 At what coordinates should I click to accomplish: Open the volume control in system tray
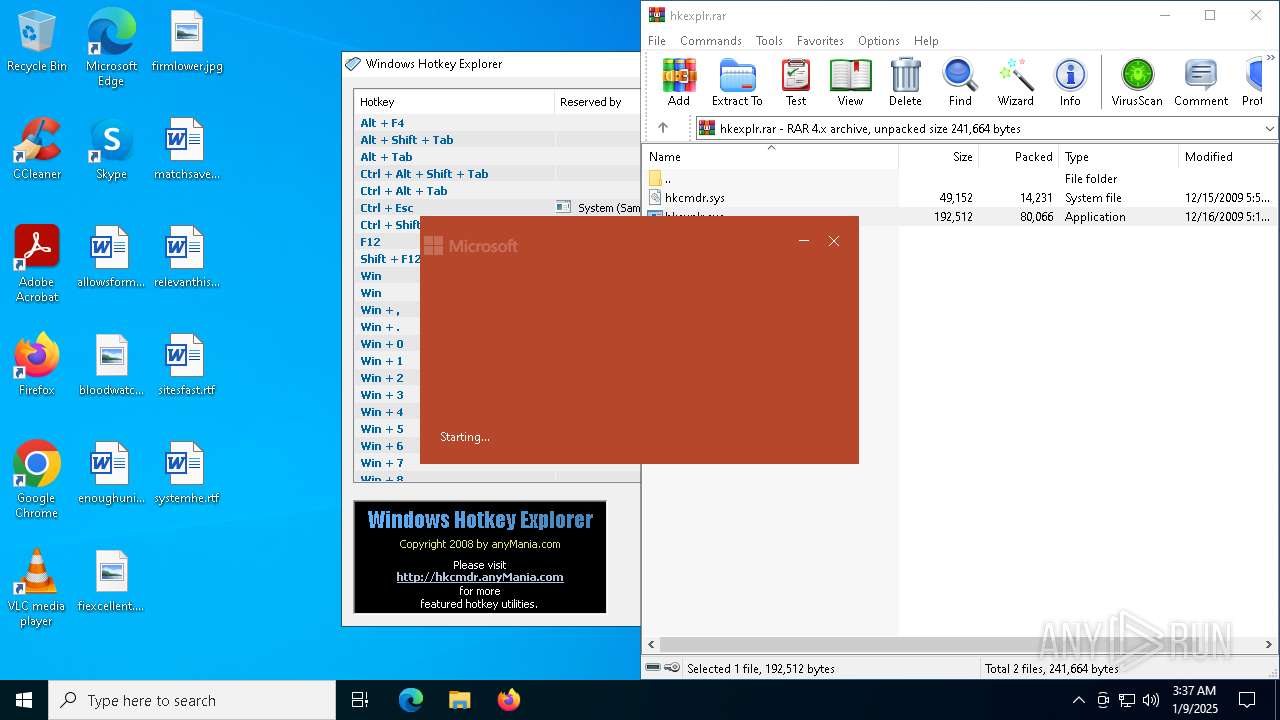(1151, 700)
